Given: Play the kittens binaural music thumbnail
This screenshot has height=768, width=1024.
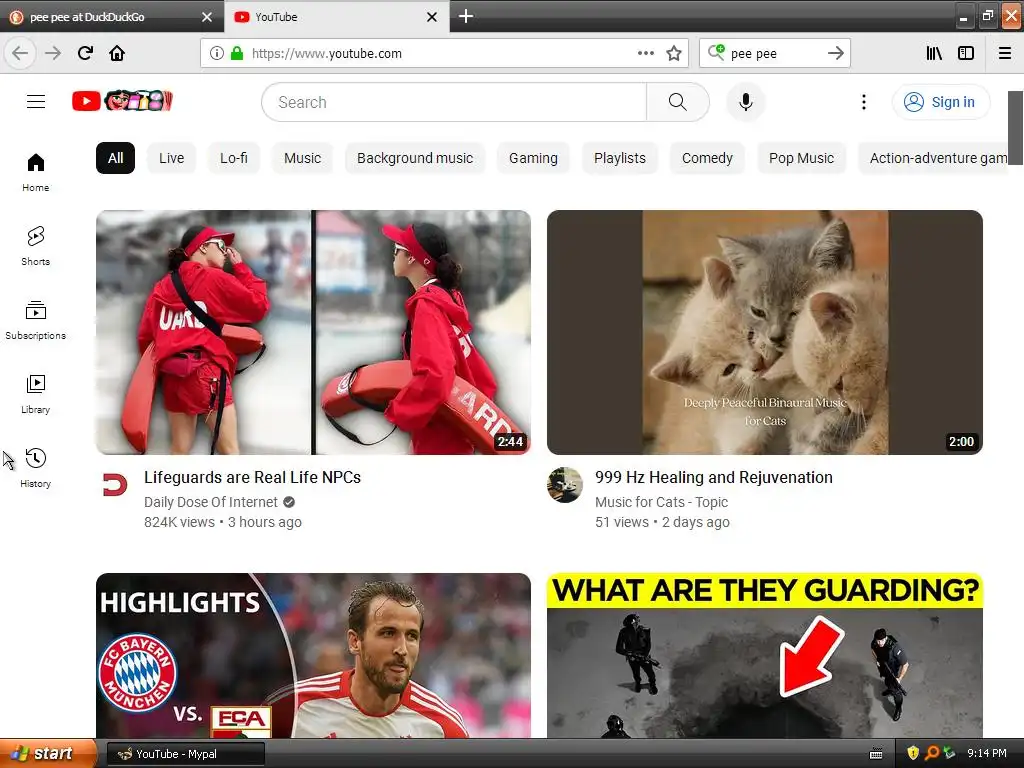Looking at the screenshot, I should [x=765, y=332].
